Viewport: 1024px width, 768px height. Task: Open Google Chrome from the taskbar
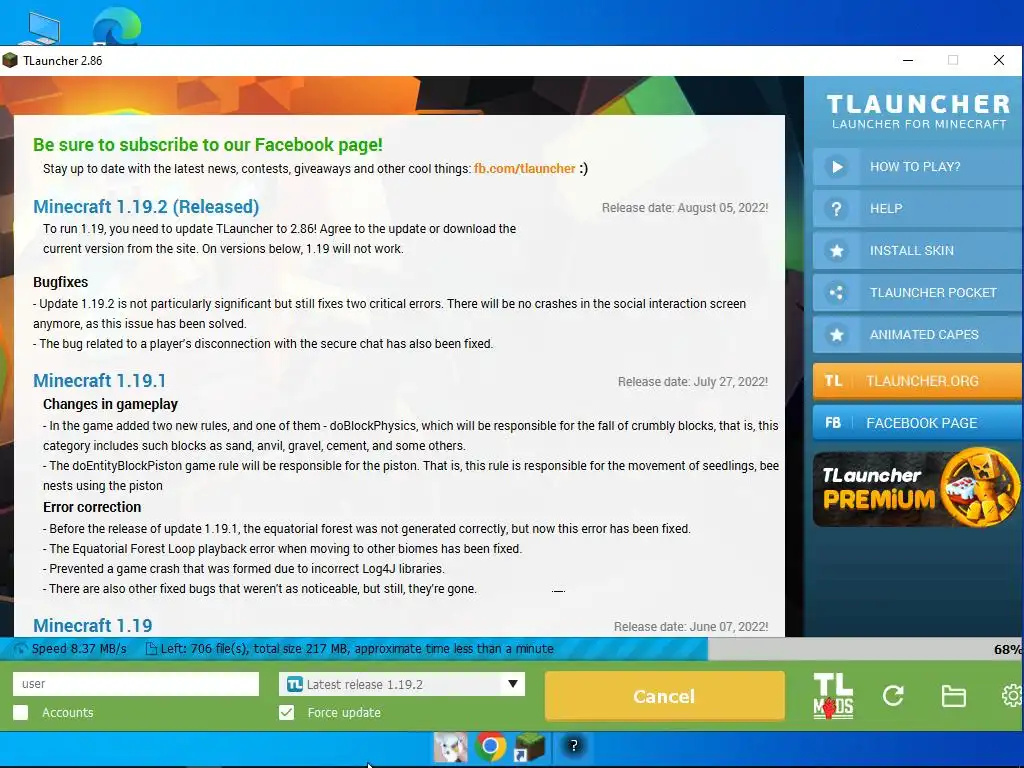(491, 746)
